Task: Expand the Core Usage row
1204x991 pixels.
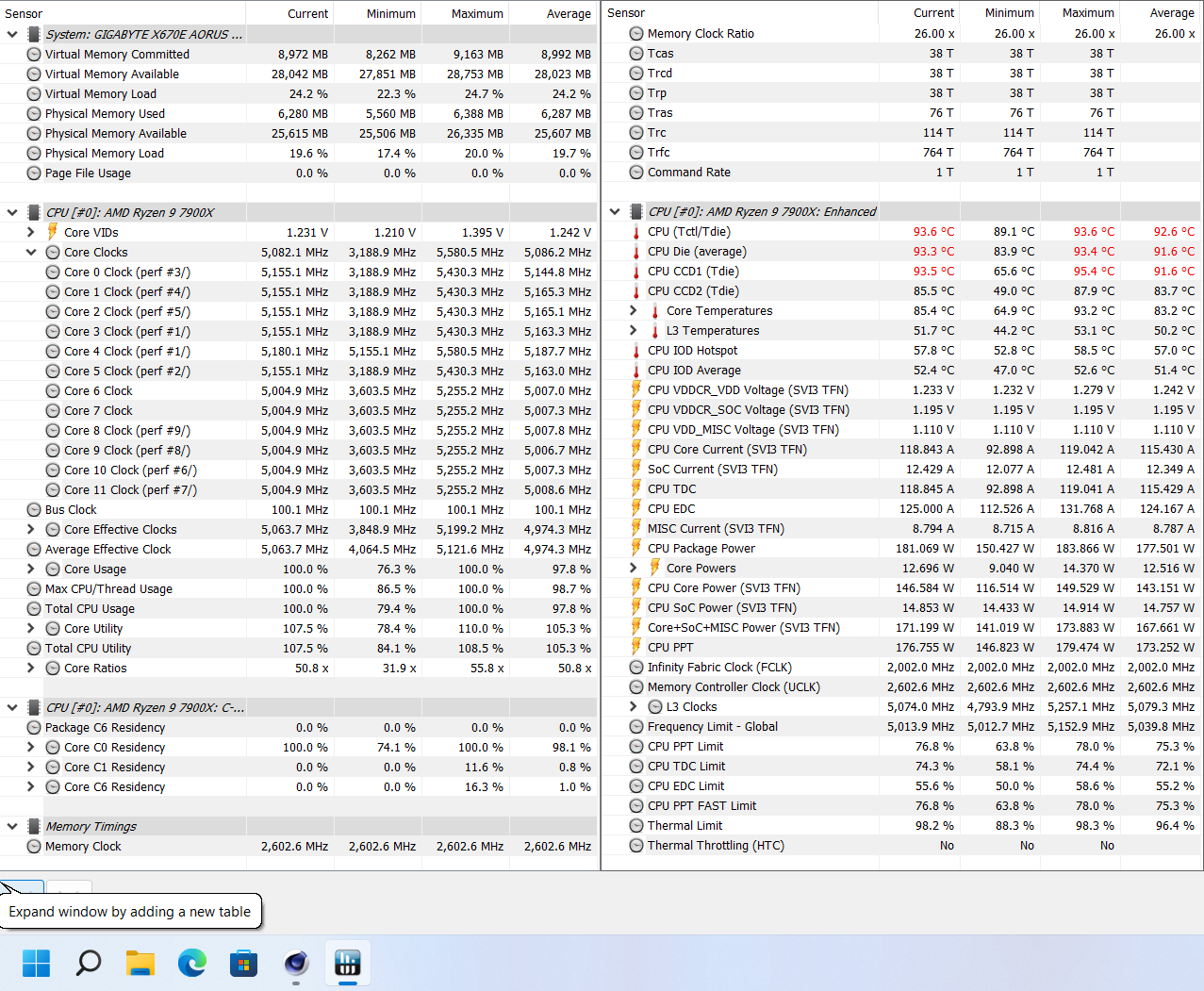Action: point(31,569)
